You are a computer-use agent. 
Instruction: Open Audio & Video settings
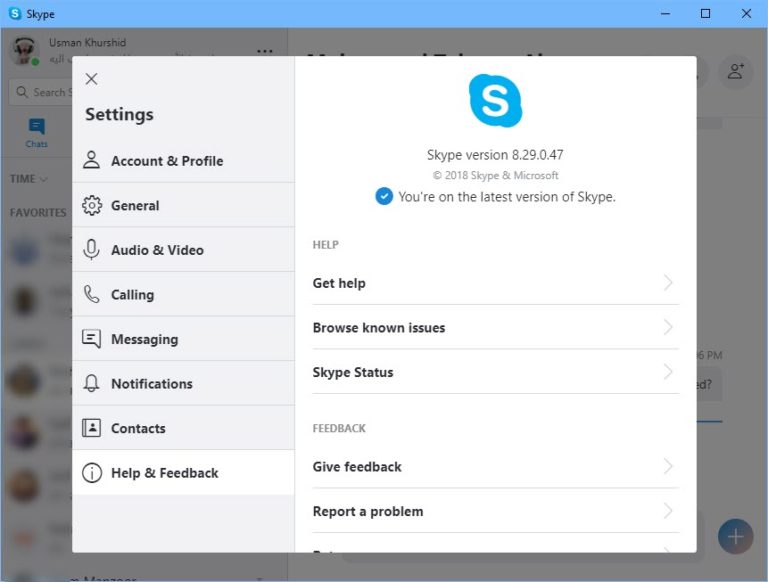(x=184, y=250)
